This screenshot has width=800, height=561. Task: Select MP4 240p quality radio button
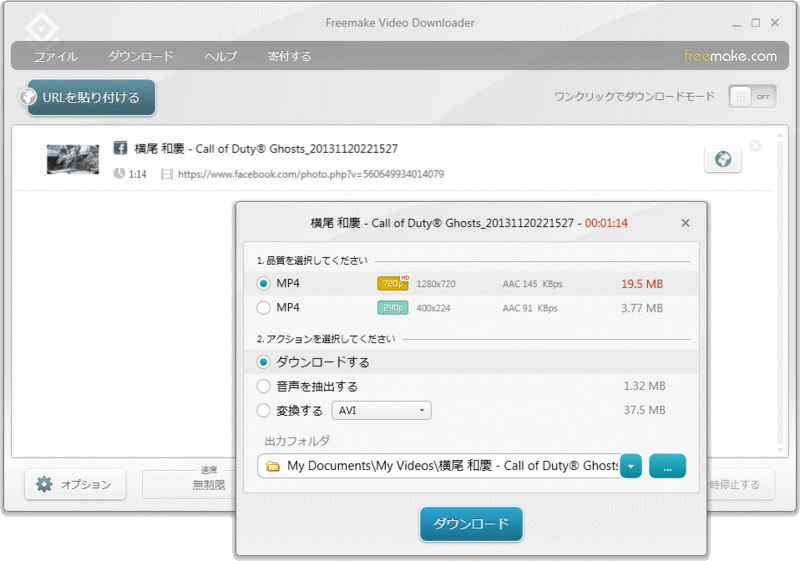click(x=263, y=308)
